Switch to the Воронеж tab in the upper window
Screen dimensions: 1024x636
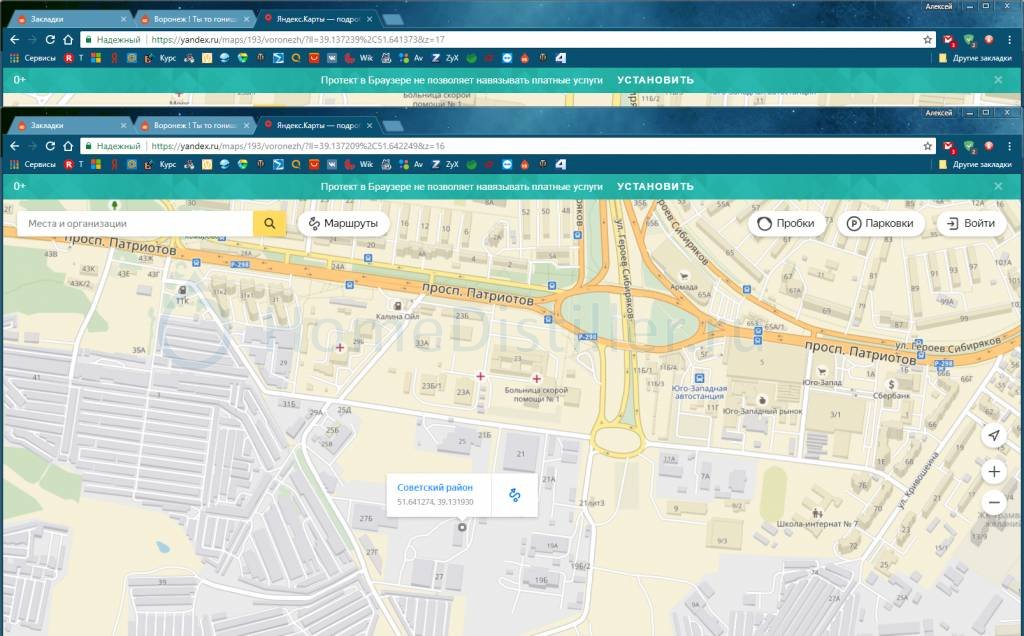[193, 19]
